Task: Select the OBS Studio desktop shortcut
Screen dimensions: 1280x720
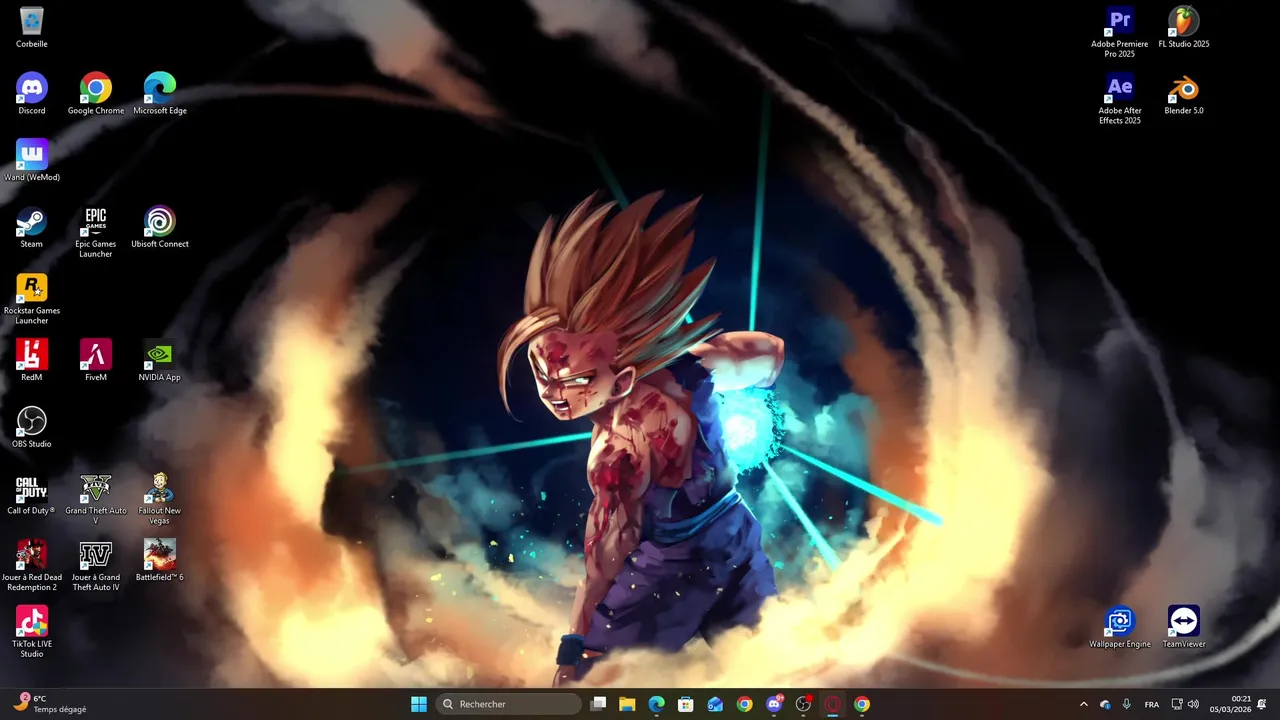Action: click(x=32, y=427)
